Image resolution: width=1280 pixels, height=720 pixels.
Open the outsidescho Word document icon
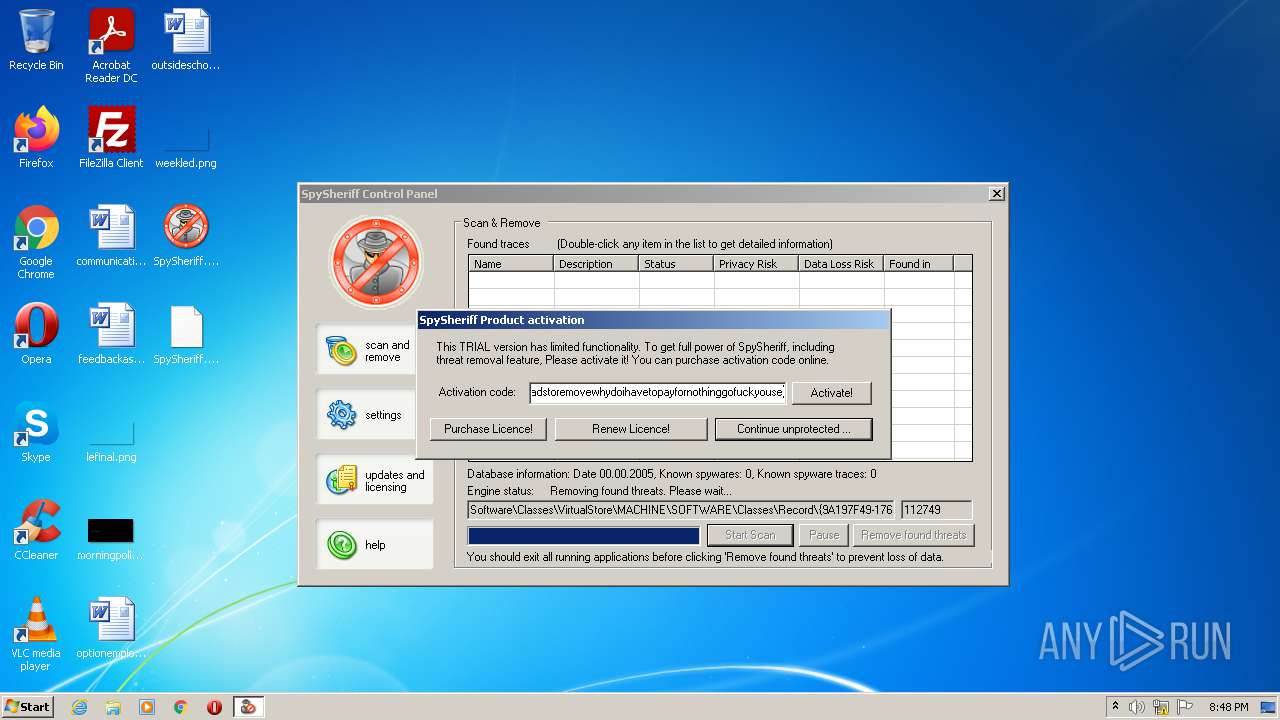click(186, 41)
